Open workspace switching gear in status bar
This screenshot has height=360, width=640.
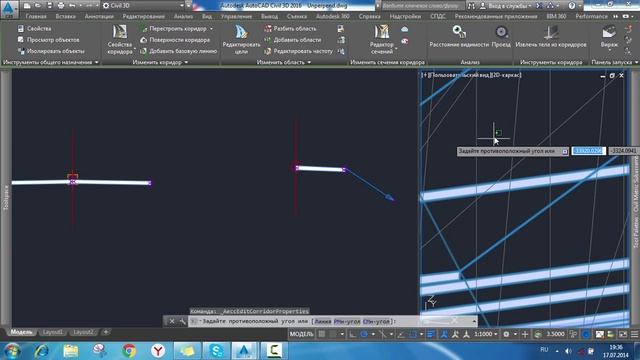click(506, 334)
